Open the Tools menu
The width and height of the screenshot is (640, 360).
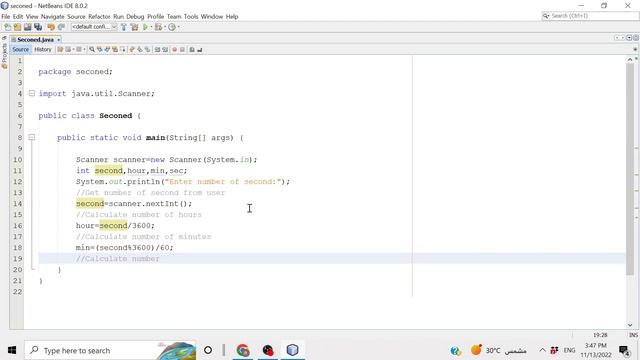(191, 16)
